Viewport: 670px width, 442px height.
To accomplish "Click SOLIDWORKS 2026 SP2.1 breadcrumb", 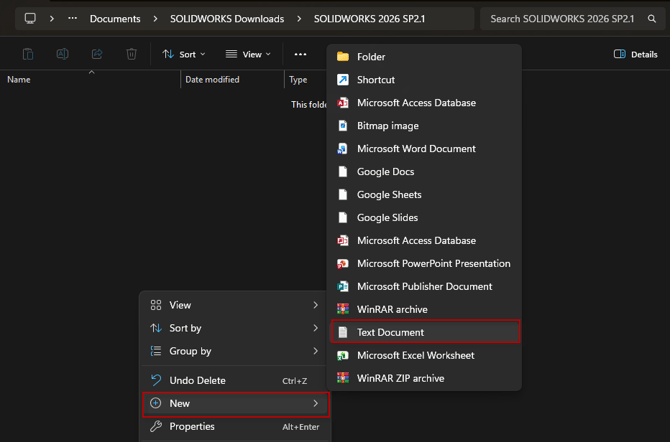I will [369, 19].
